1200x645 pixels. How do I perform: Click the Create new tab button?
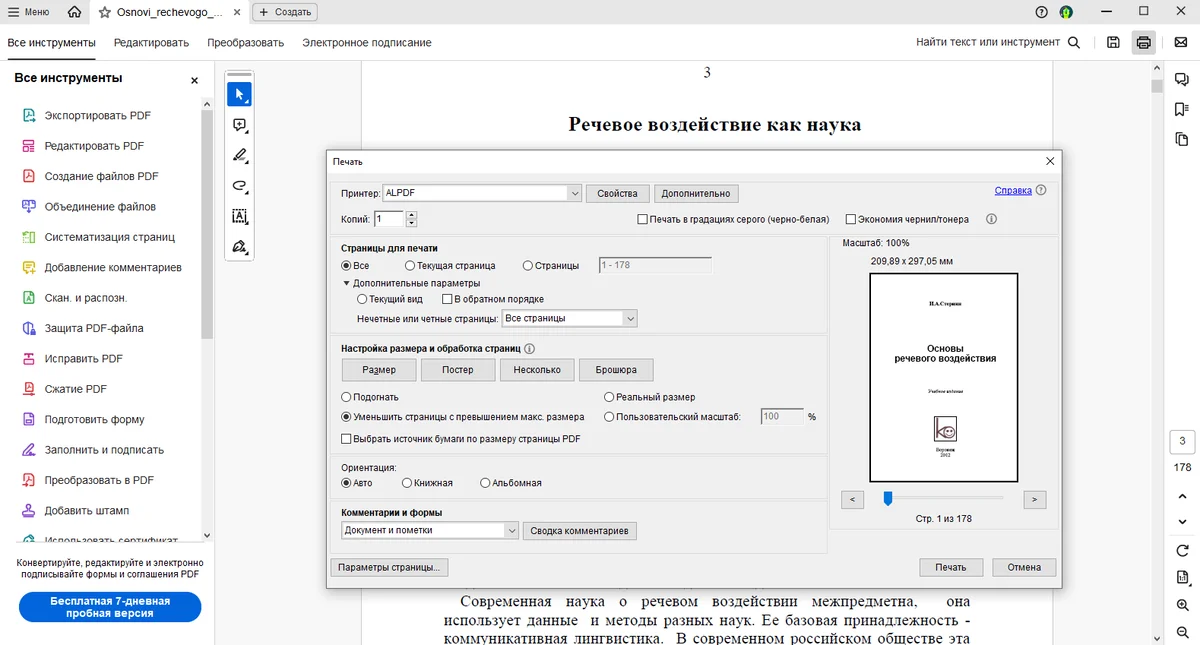click(x=284, y=12)
